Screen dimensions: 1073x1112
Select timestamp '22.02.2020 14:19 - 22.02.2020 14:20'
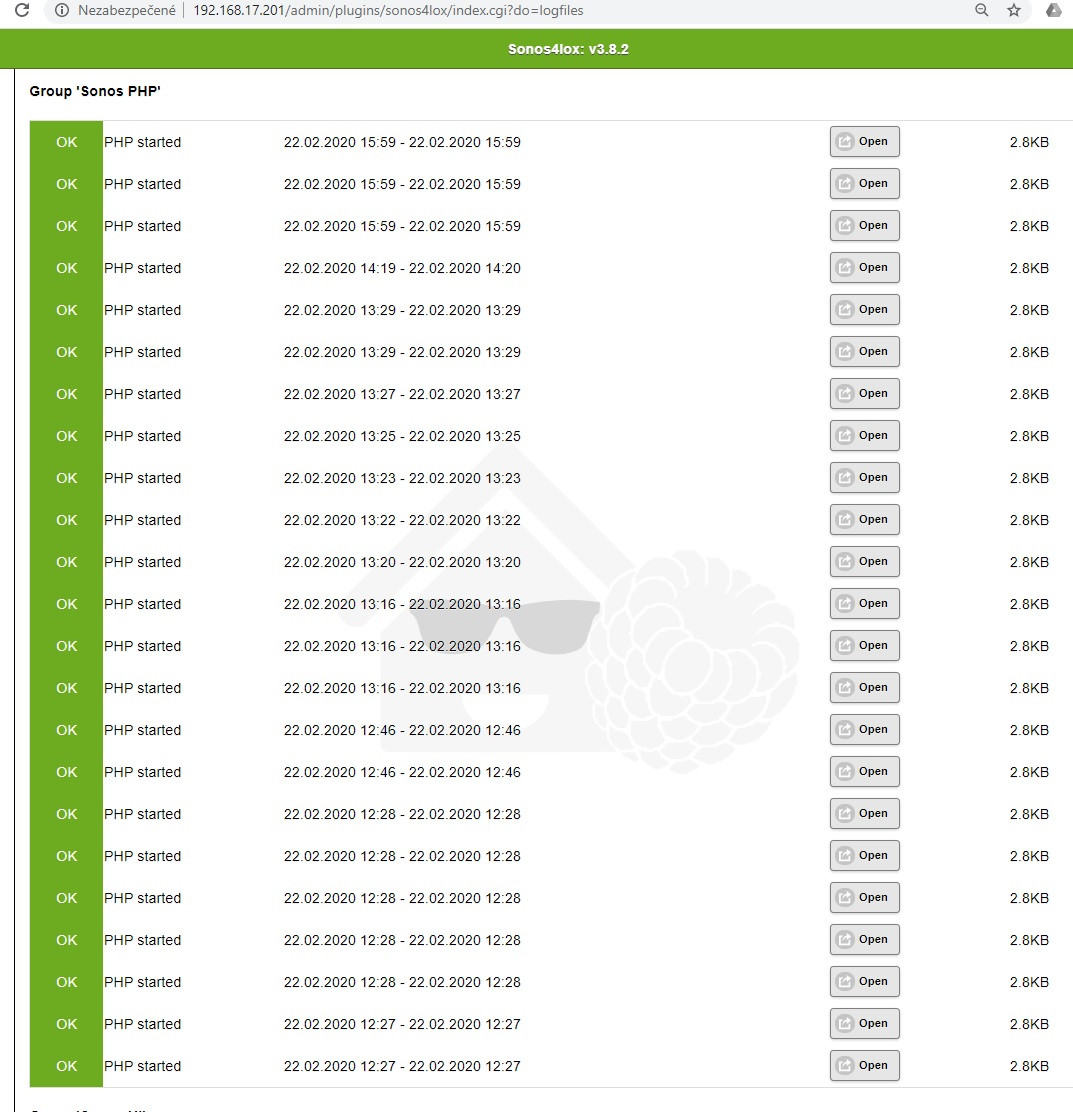point(402,268)
